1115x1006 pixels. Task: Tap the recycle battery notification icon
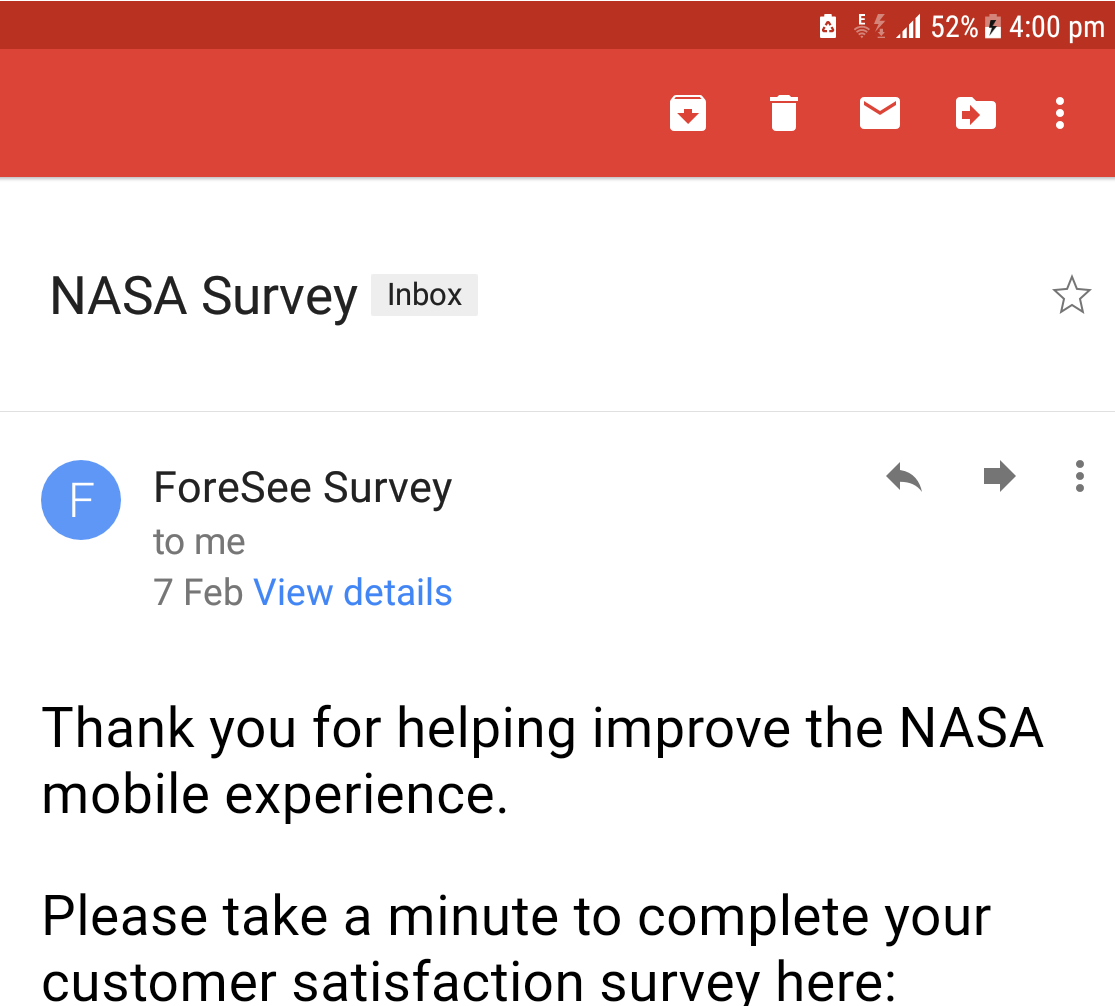(x=828, y=26)
